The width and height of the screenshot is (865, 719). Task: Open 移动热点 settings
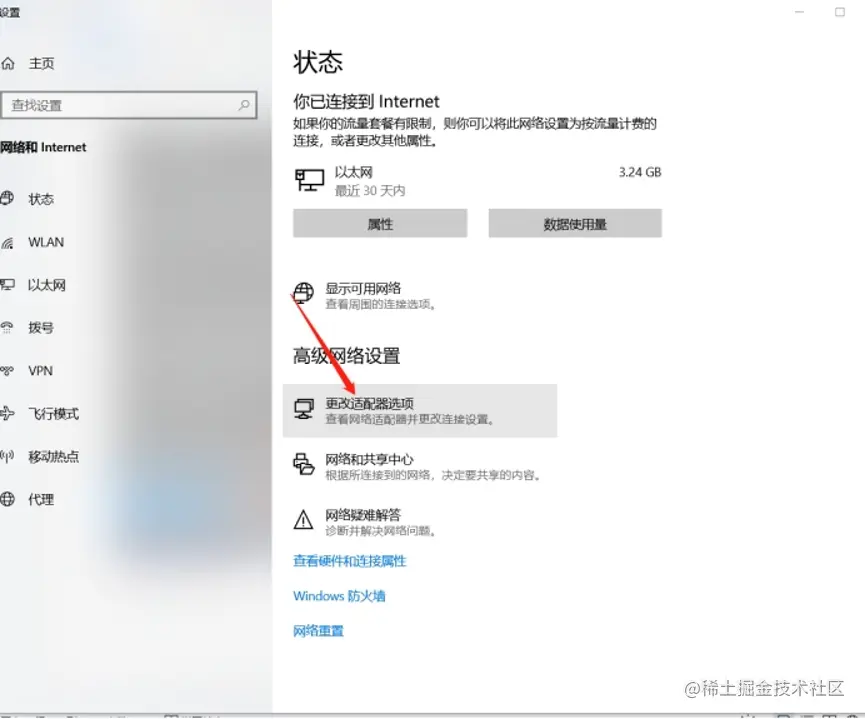pos(54,456)
